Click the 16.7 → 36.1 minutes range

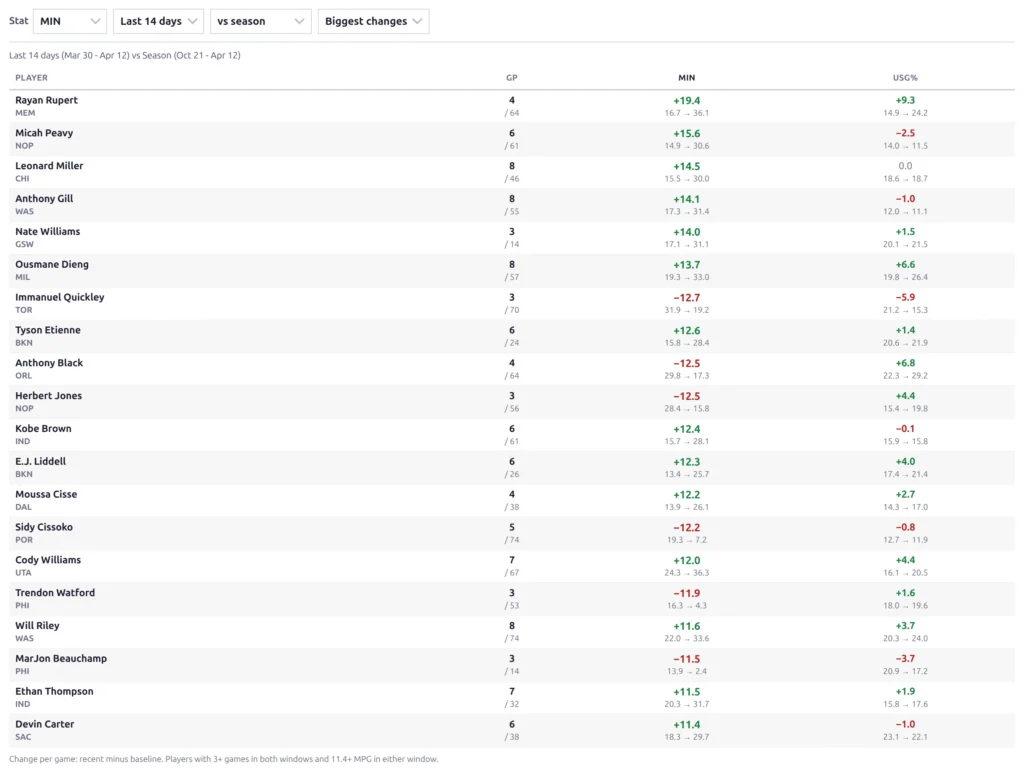pyautogui.click(x=686, y=113)
